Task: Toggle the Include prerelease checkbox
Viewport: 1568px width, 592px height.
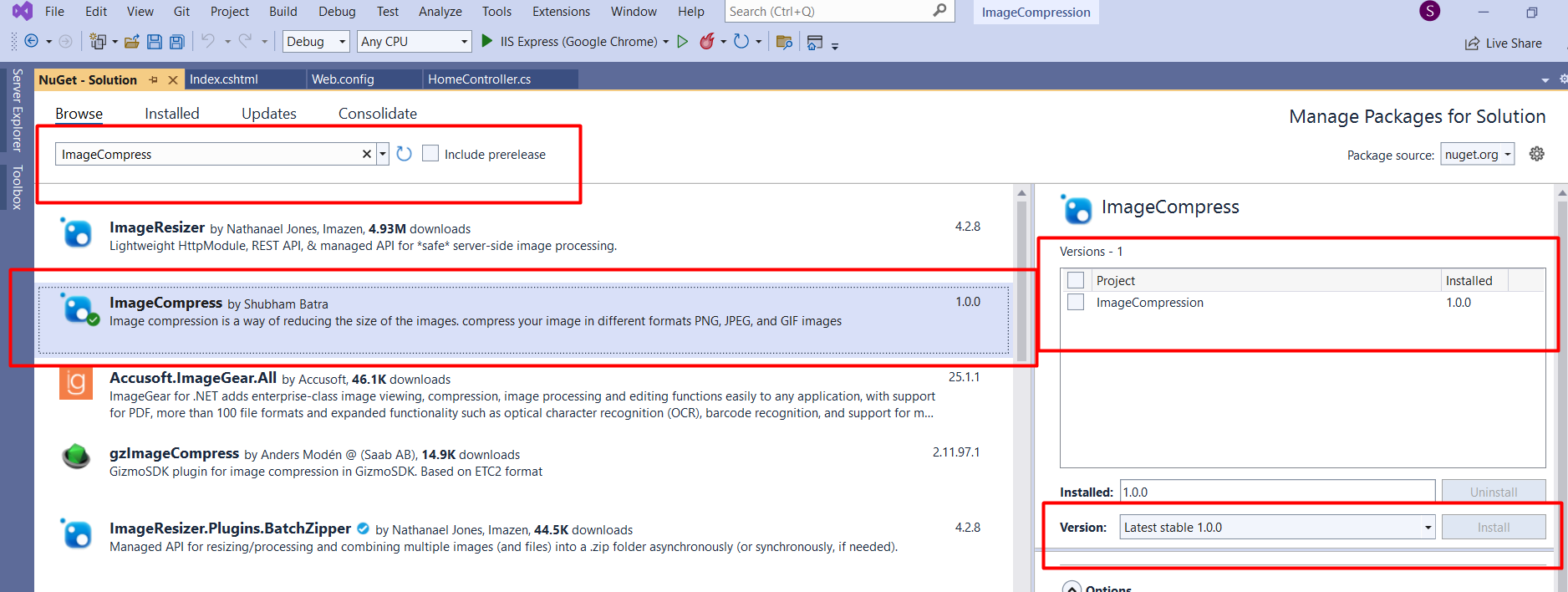Action: [430, 153]
